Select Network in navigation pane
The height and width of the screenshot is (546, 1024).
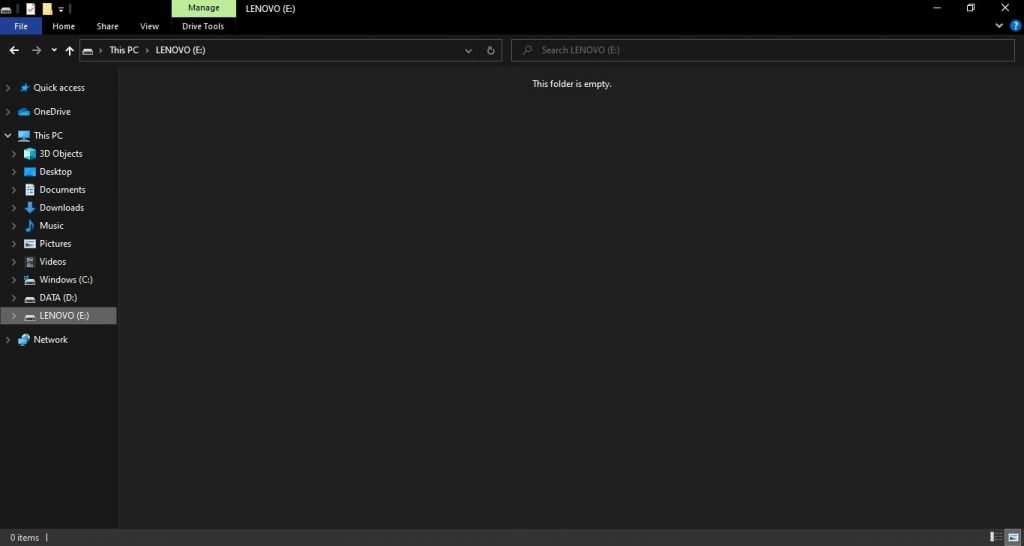(x=50, y=340)
